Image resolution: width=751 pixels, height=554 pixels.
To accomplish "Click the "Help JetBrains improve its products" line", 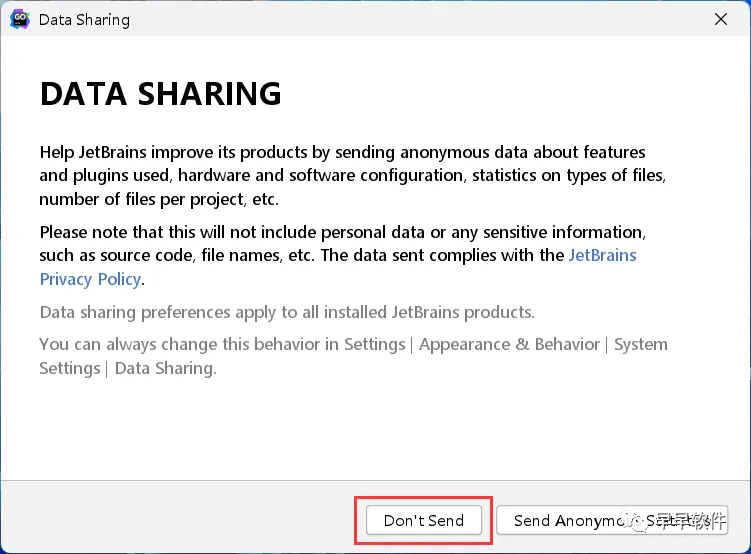I will pyautogui.click(x=342, y=152).
